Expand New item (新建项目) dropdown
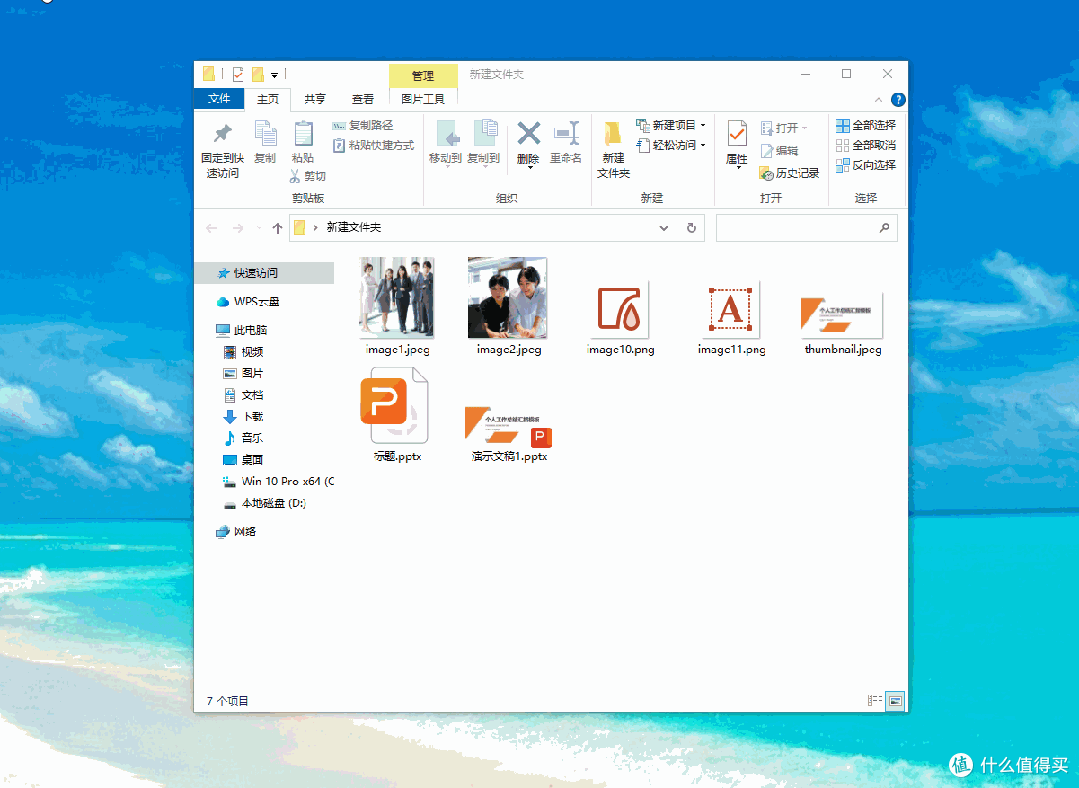Image resolution: width=1079 pixels, height=788 pixels. [x=703, y=125]
